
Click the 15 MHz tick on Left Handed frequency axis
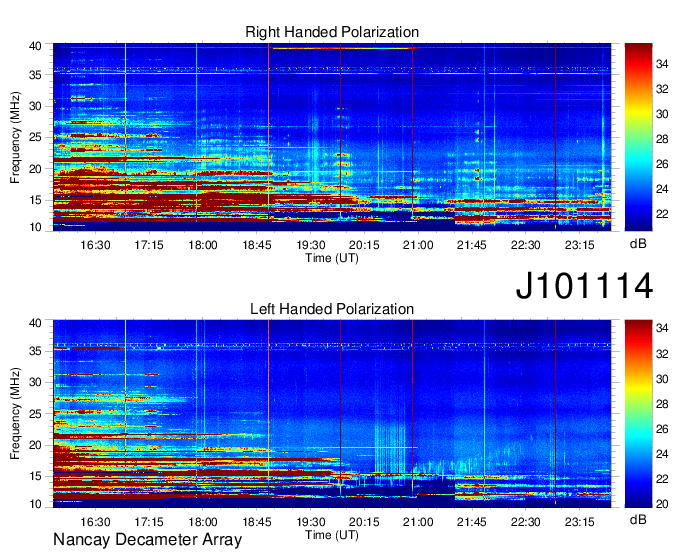(x=35, y=477)
